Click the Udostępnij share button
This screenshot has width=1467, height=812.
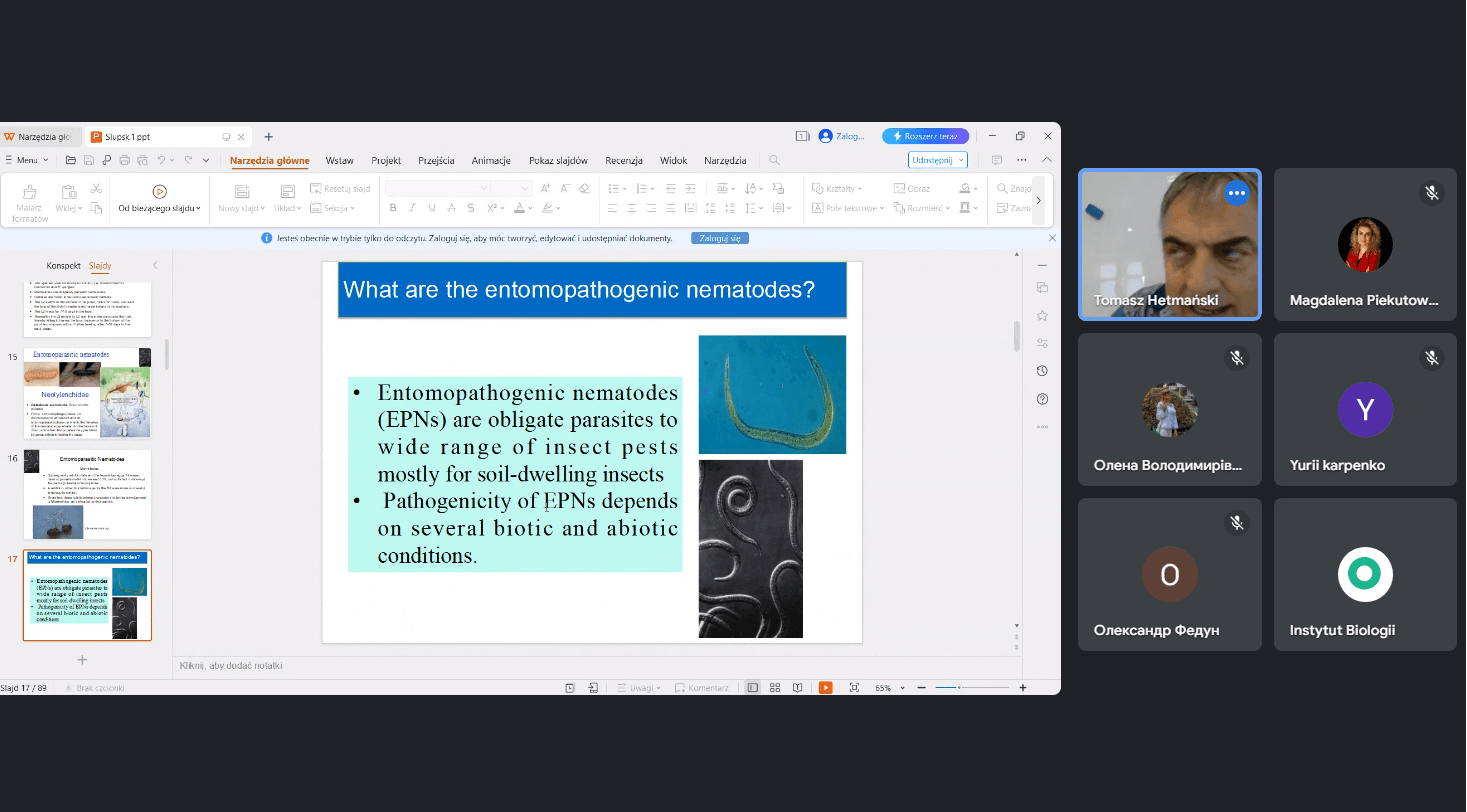(x=937, y=160)
